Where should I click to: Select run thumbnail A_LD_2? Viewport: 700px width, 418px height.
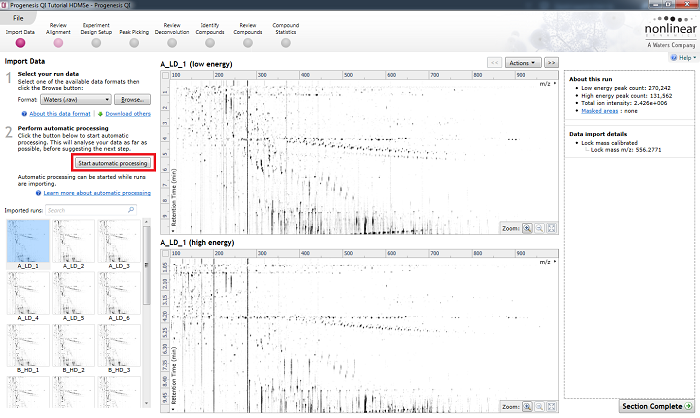point(74,244)
